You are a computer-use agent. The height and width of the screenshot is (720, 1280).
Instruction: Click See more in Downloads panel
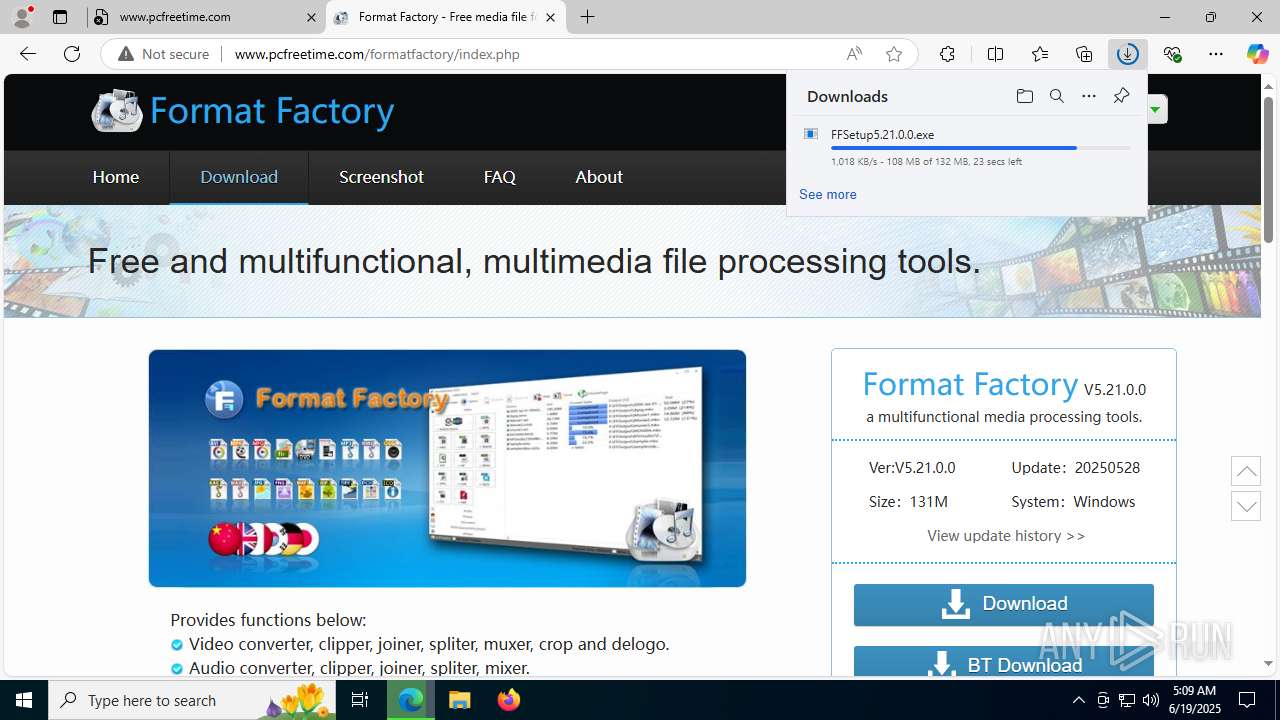coord(827,194)
